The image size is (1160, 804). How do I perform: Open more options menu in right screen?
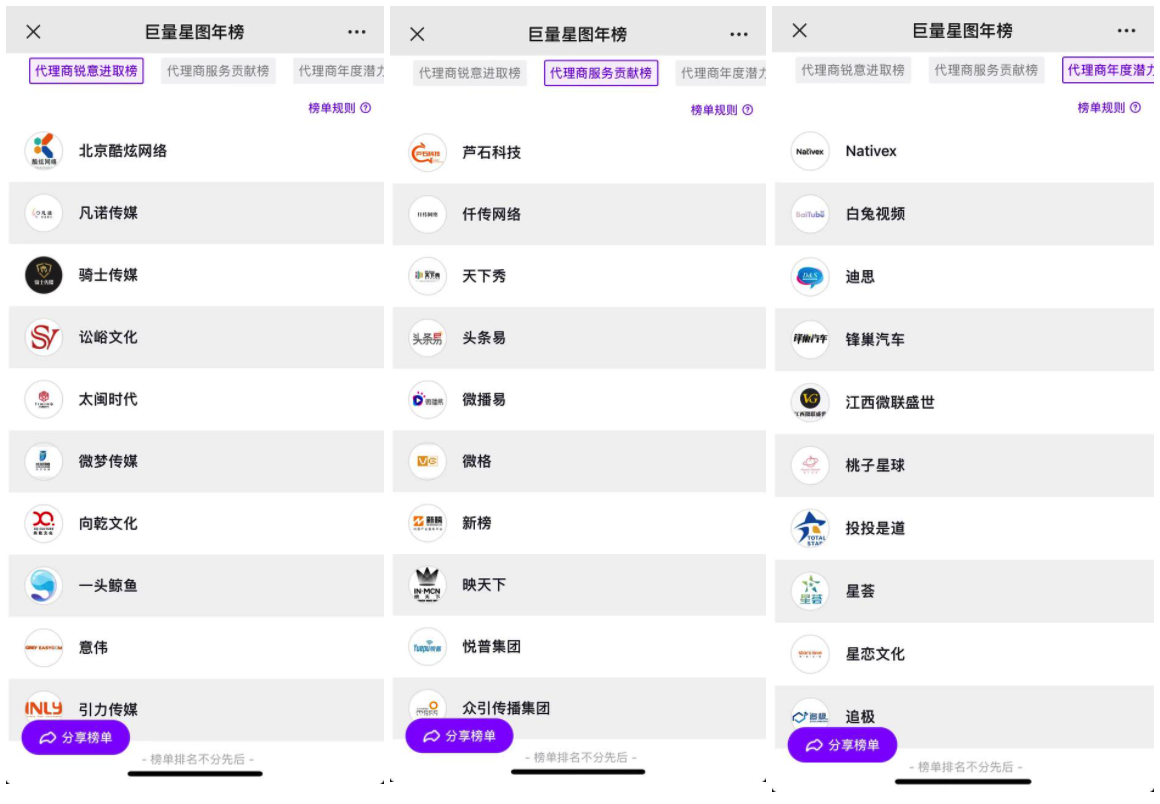point(1126,30)
